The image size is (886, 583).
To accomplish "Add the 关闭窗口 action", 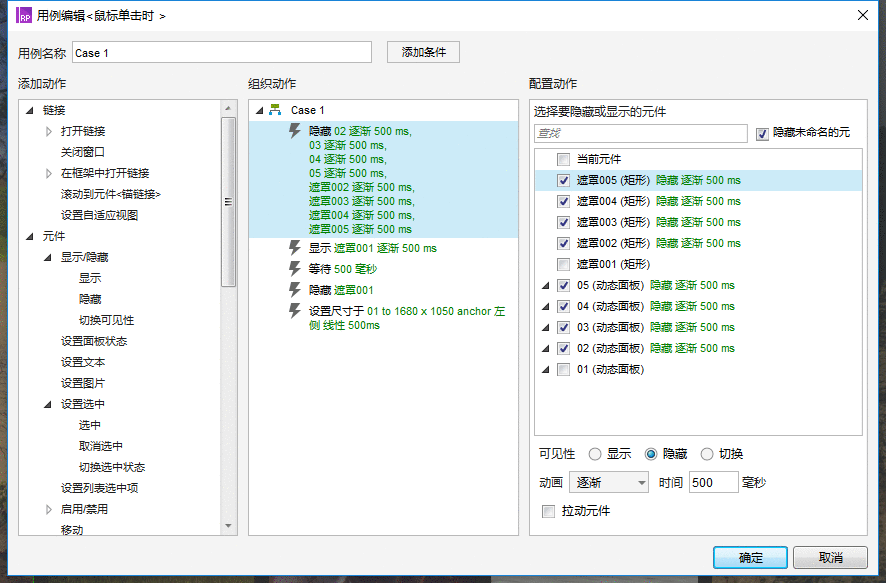I will tap(82, 152).
